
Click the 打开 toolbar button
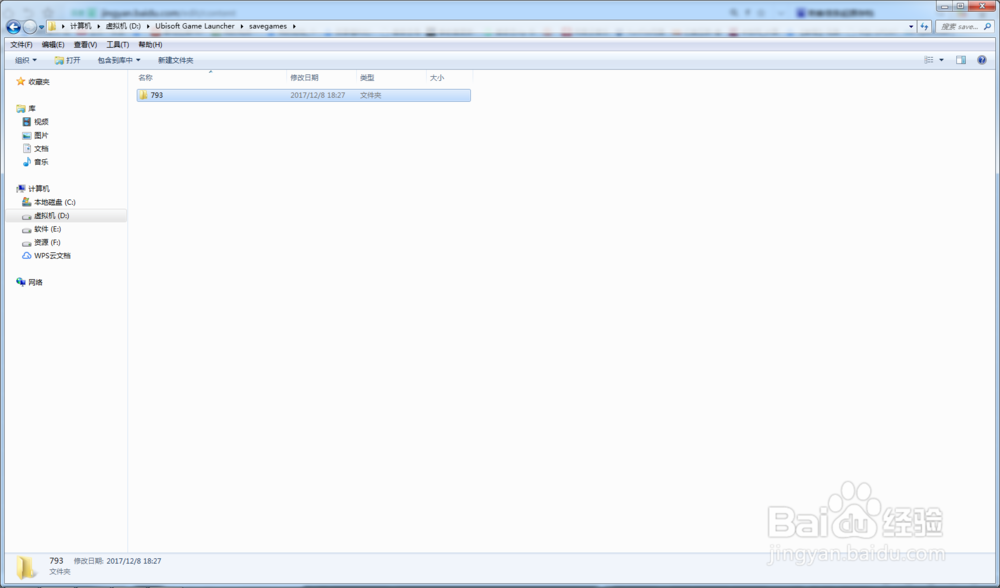click(x=68, y=60)
